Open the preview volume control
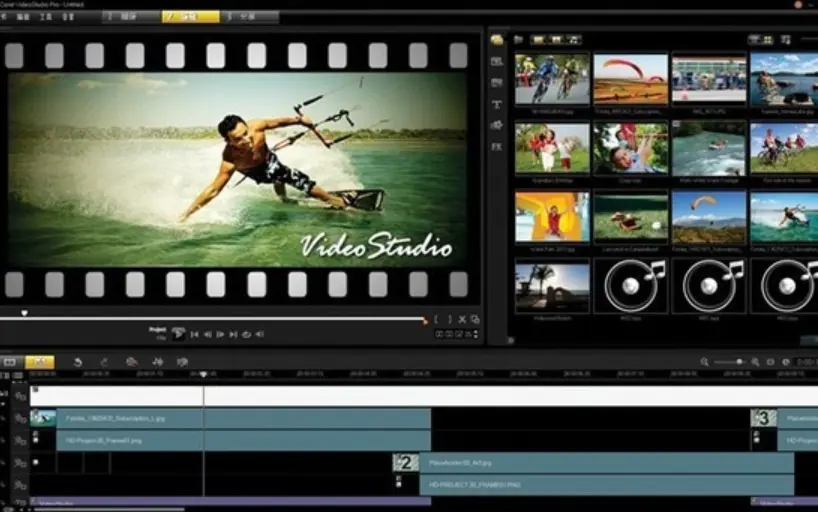Image resolution: width=818 pixels, height=512 pixels. coord(260,335)
